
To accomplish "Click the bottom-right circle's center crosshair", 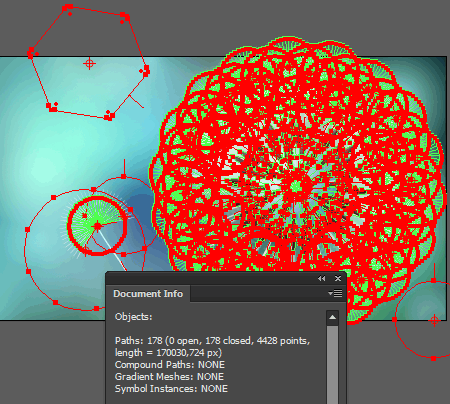I will point(434,320).
